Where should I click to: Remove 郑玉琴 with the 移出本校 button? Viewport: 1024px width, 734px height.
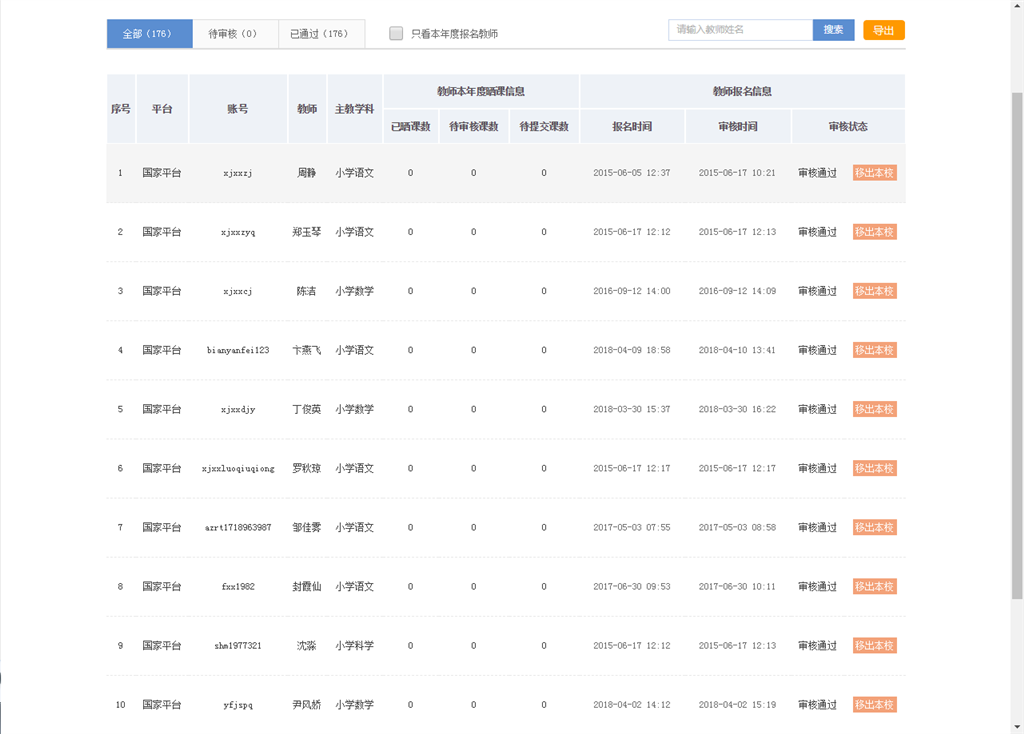(x=874, y=232)
